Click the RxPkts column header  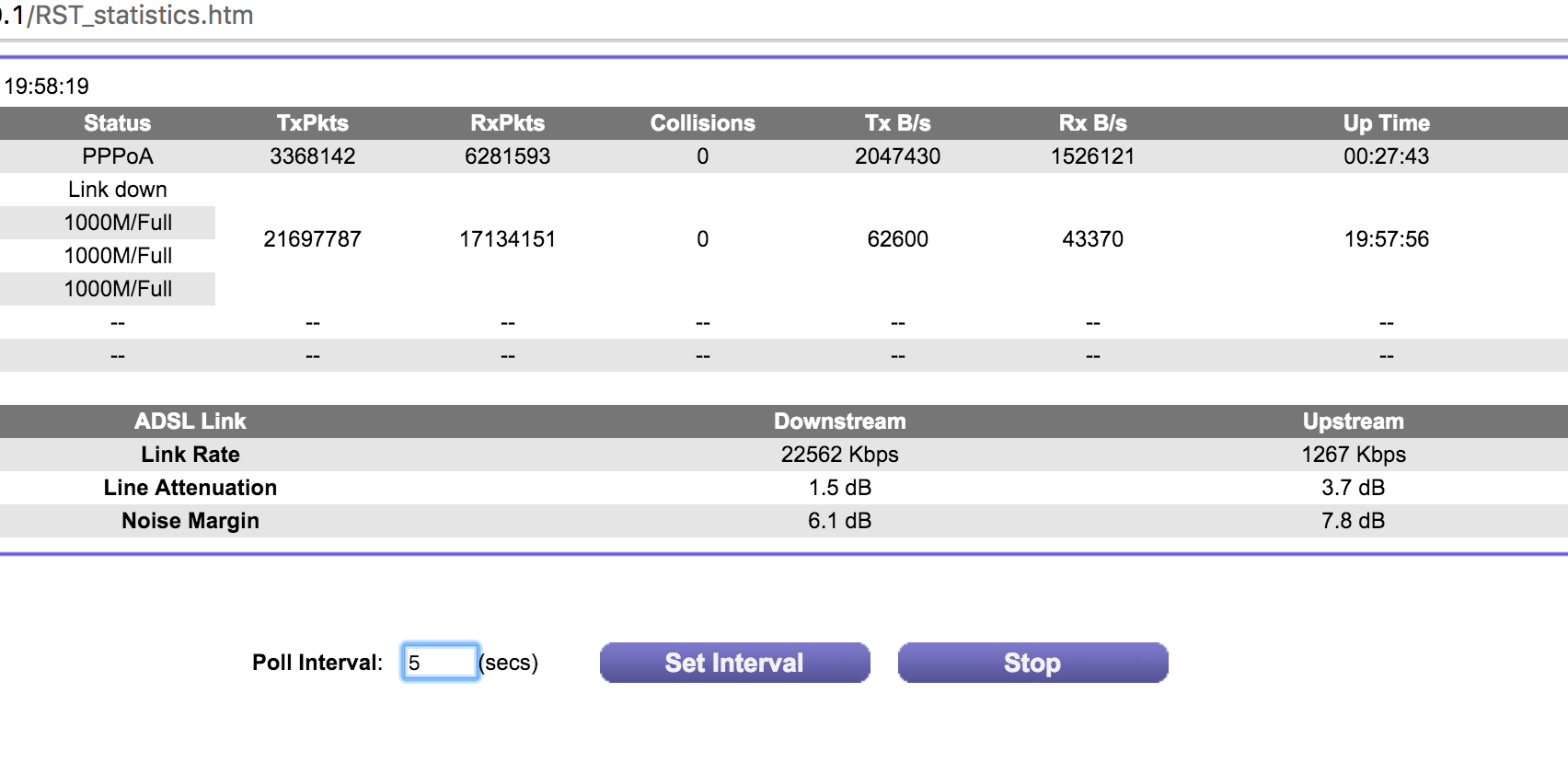pos(507,123)
